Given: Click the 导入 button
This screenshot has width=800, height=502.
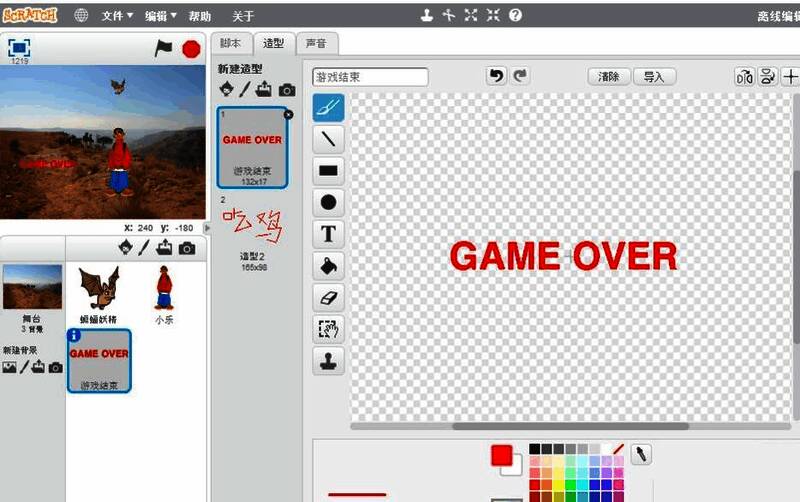Looking at the screenshot, I should click(x=654, y=77).
